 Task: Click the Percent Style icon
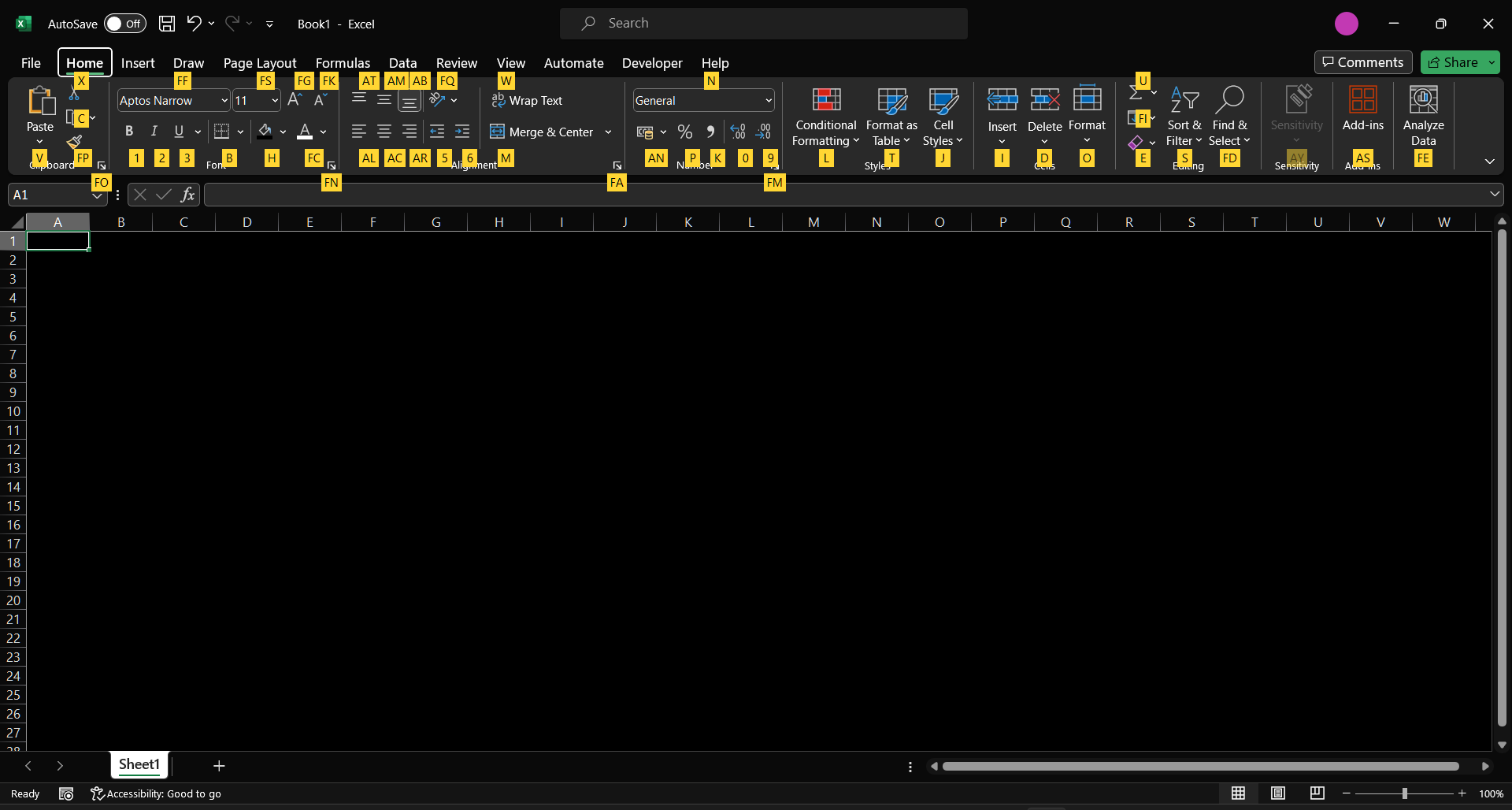point(685,132)
